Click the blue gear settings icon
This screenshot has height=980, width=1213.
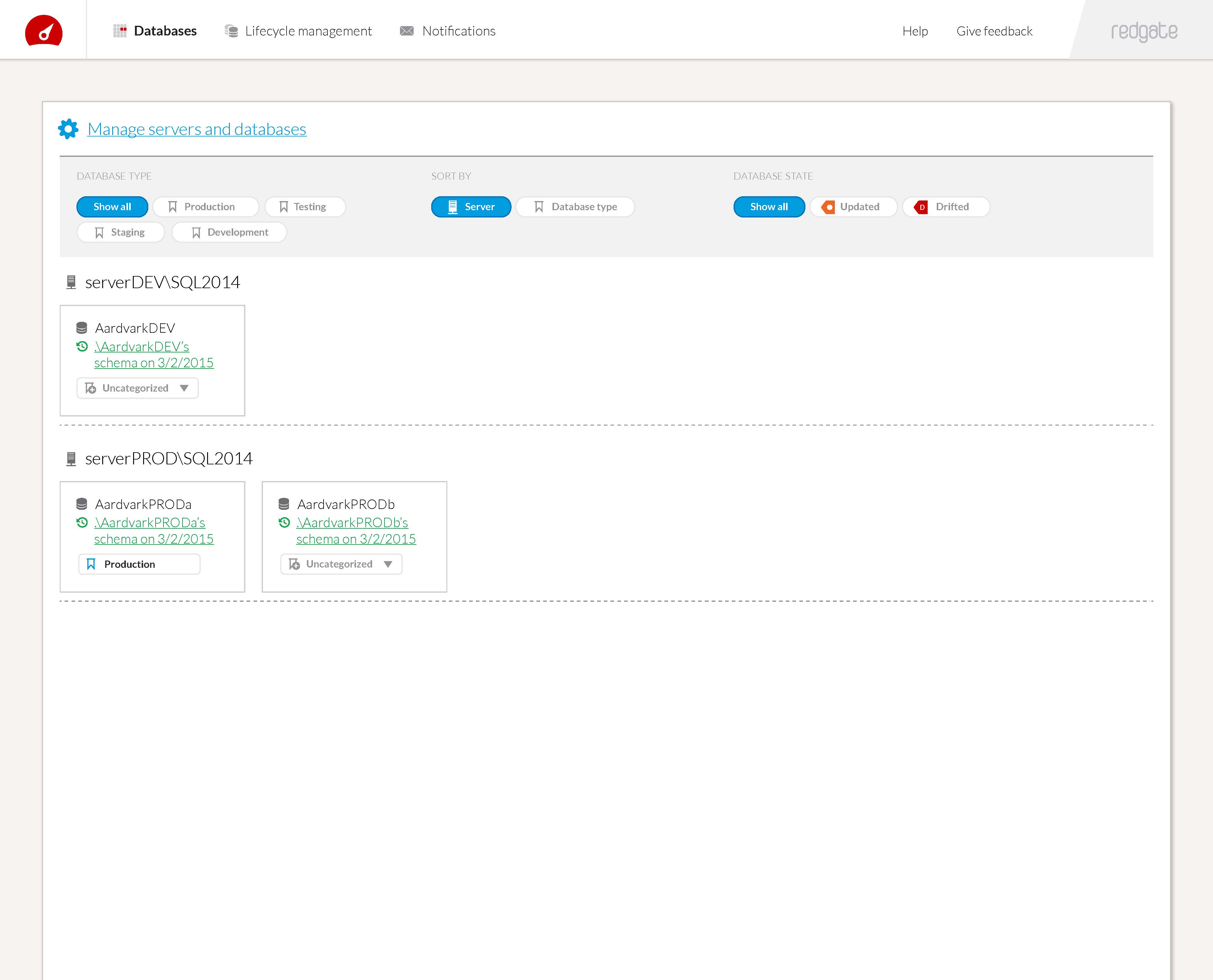68,129
